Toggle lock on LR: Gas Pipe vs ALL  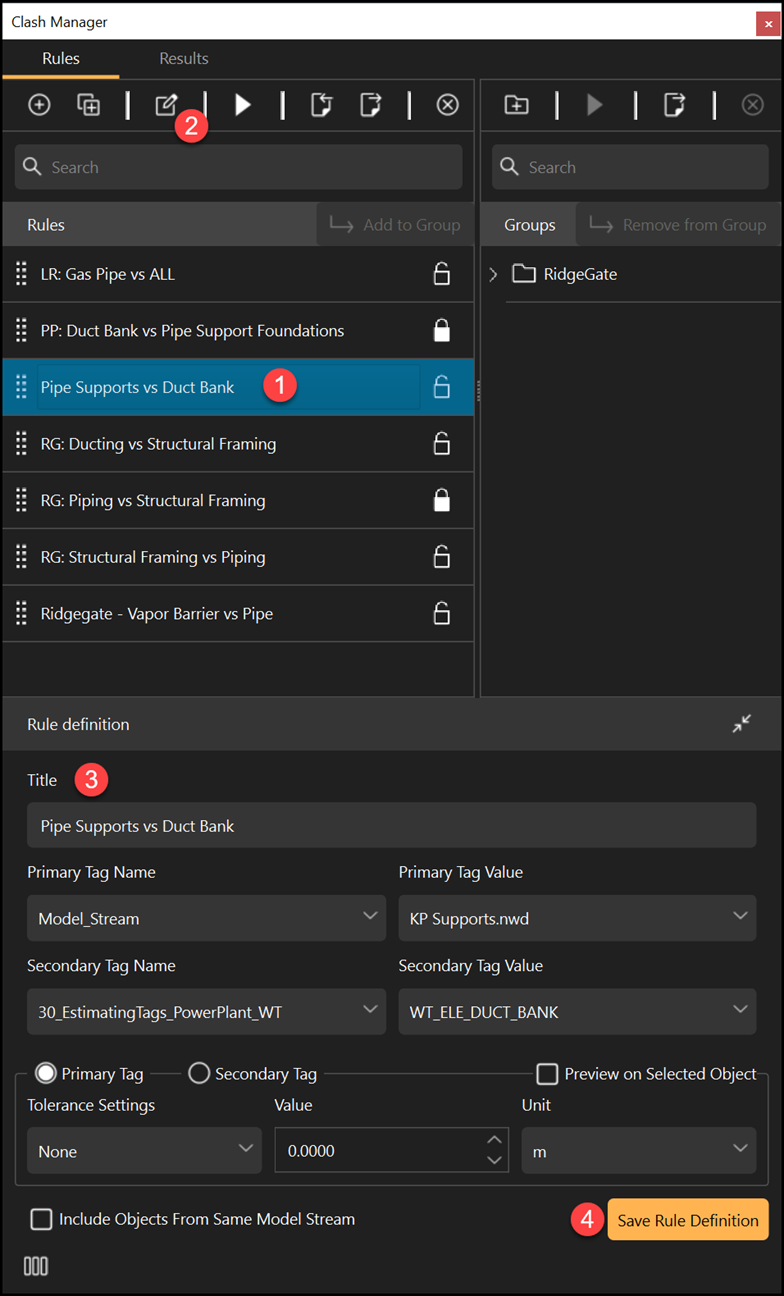pos(441,274)
